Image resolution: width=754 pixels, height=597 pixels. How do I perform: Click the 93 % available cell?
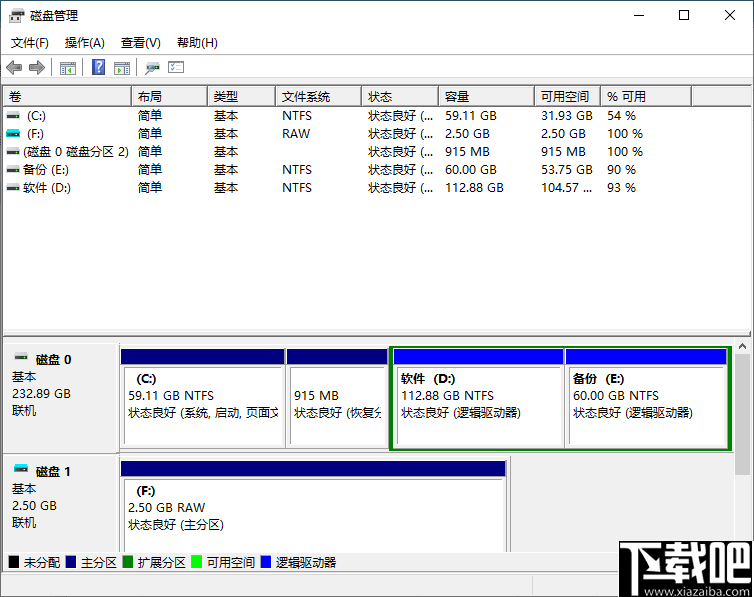tap(621, 188)
